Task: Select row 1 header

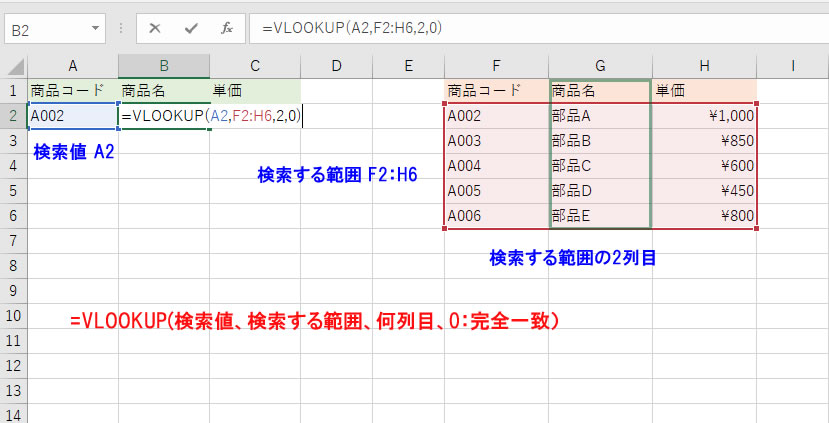Action: pos(14,90)
